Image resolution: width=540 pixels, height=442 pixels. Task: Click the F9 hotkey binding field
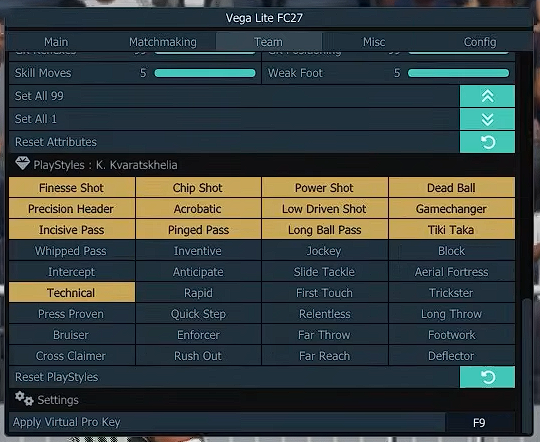tap(480, 422)
